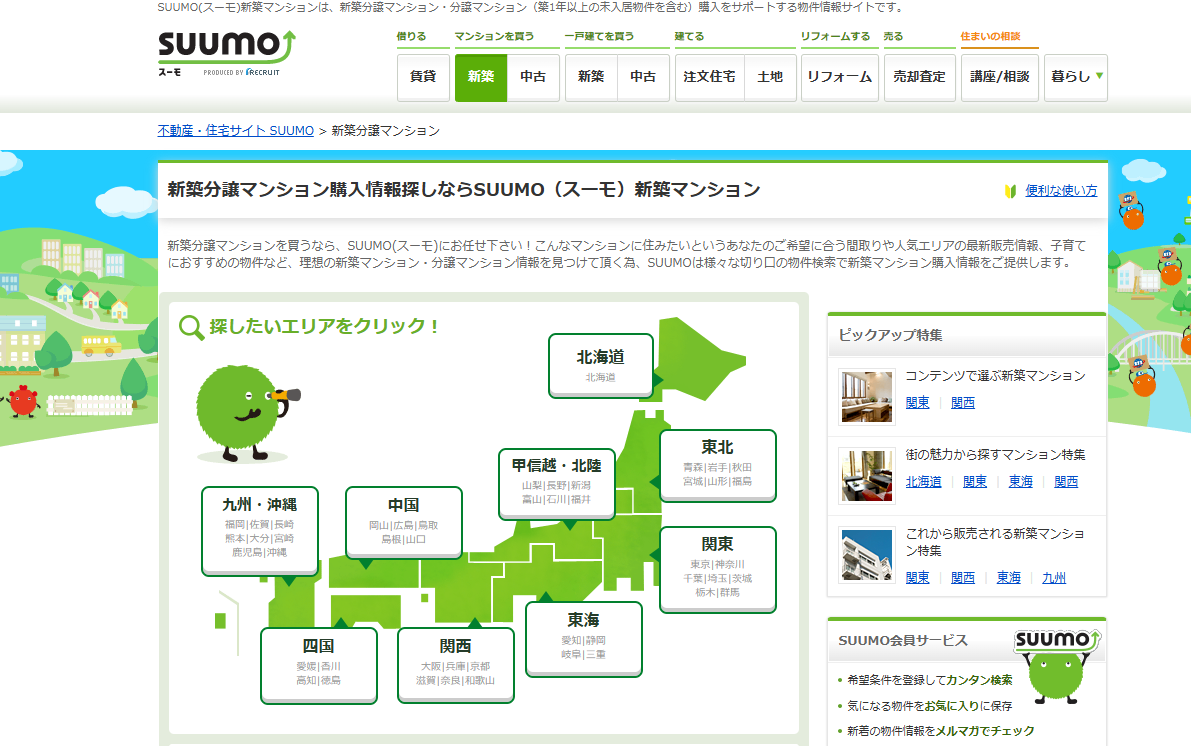Screen dimensions: 1191x746
Task: Choose the 東北 area button
Action: pos(718,465)
